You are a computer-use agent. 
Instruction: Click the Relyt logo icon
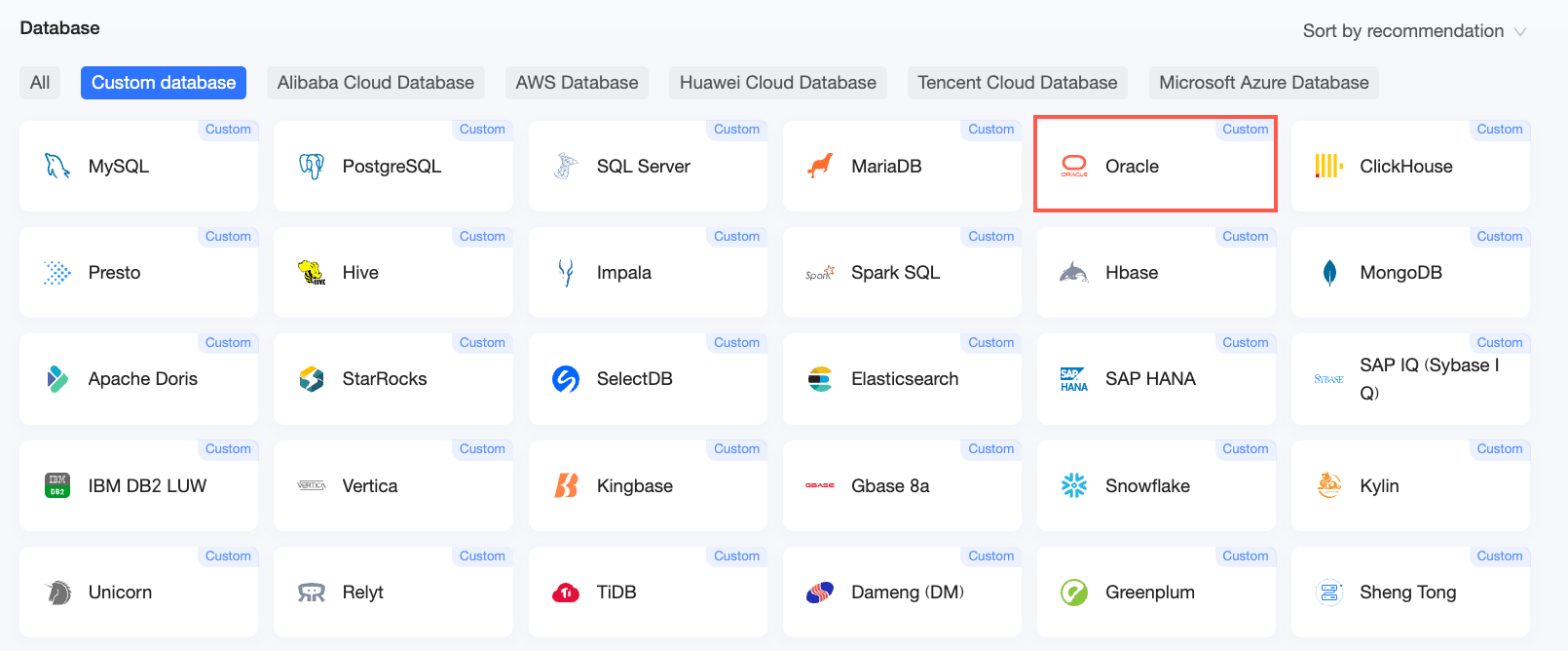tap(312, 593)
